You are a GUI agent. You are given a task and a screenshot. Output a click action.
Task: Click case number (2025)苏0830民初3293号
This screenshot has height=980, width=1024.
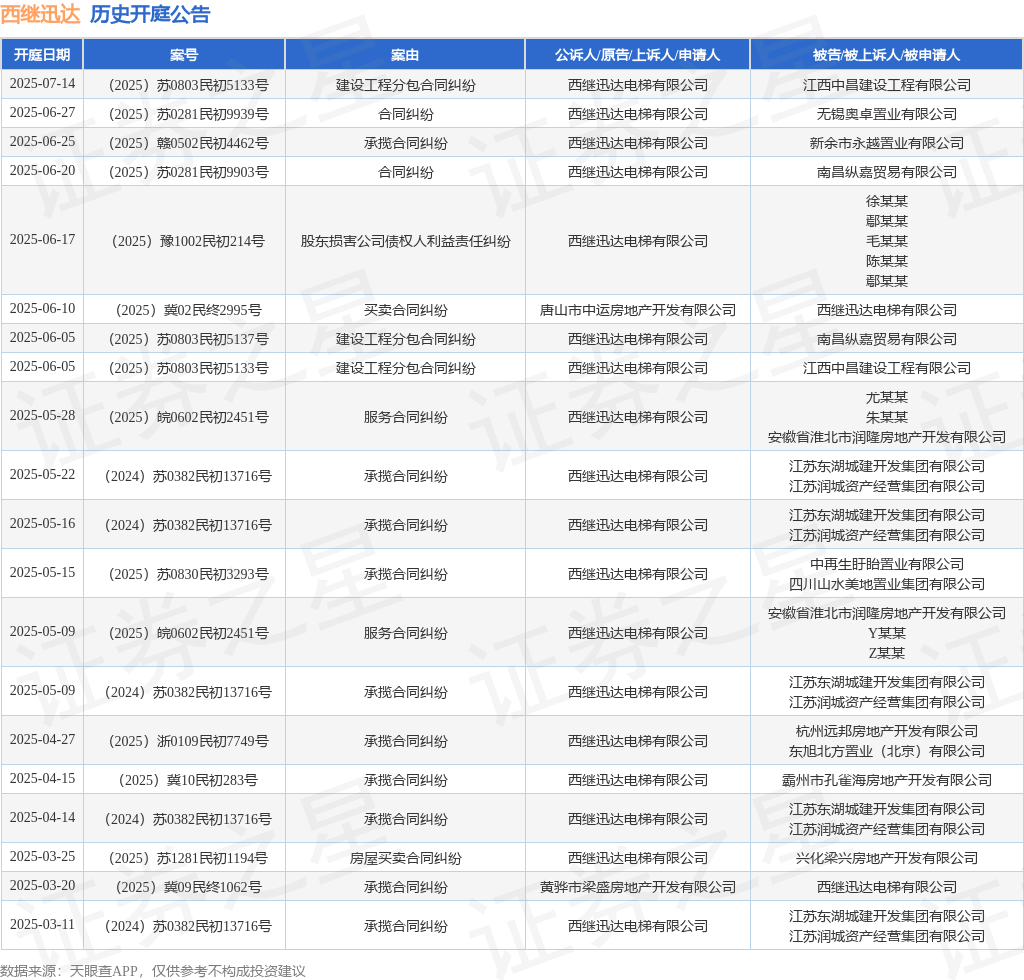188,575
